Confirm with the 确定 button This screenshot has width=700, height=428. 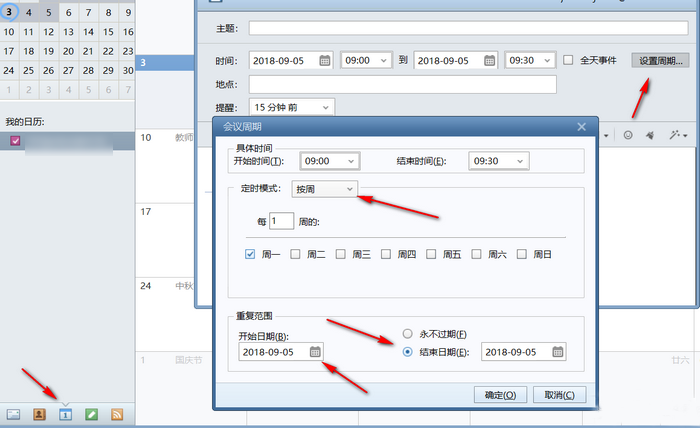[x=500, y=394]
